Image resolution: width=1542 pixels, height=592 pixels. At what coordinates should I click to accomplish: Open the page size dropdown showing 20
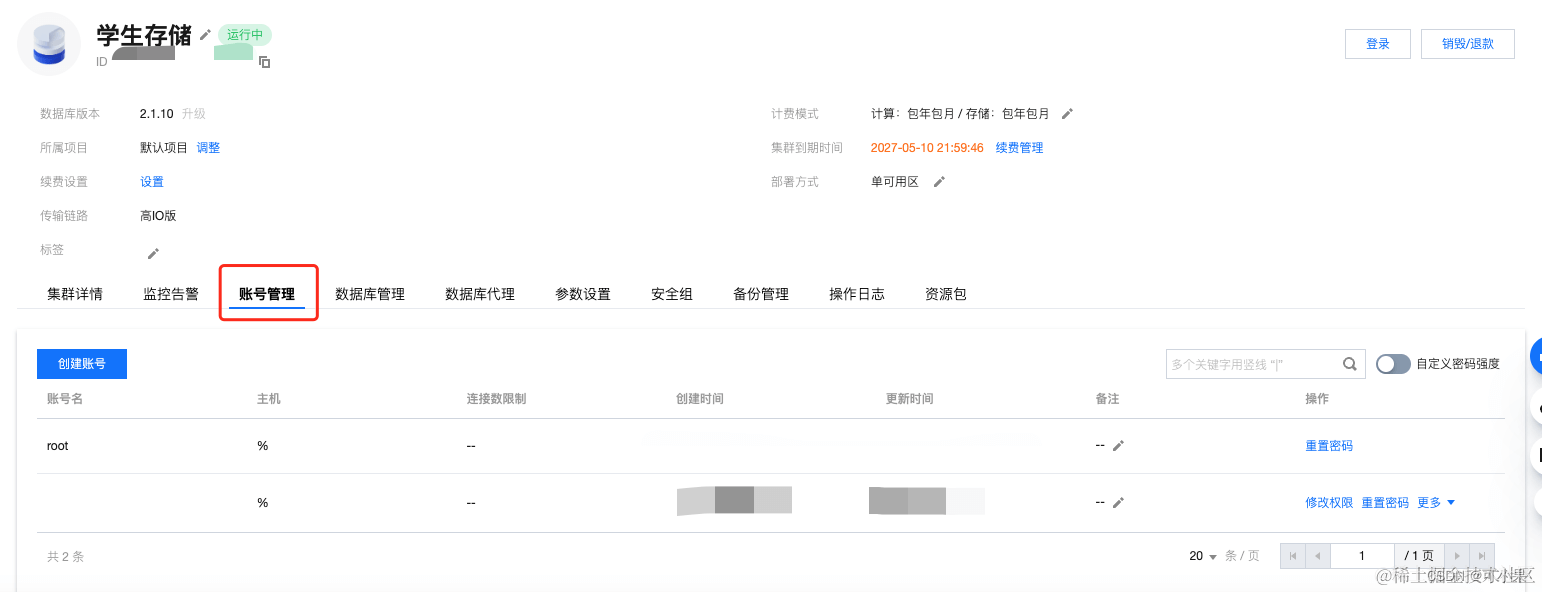coord(1204,555)
